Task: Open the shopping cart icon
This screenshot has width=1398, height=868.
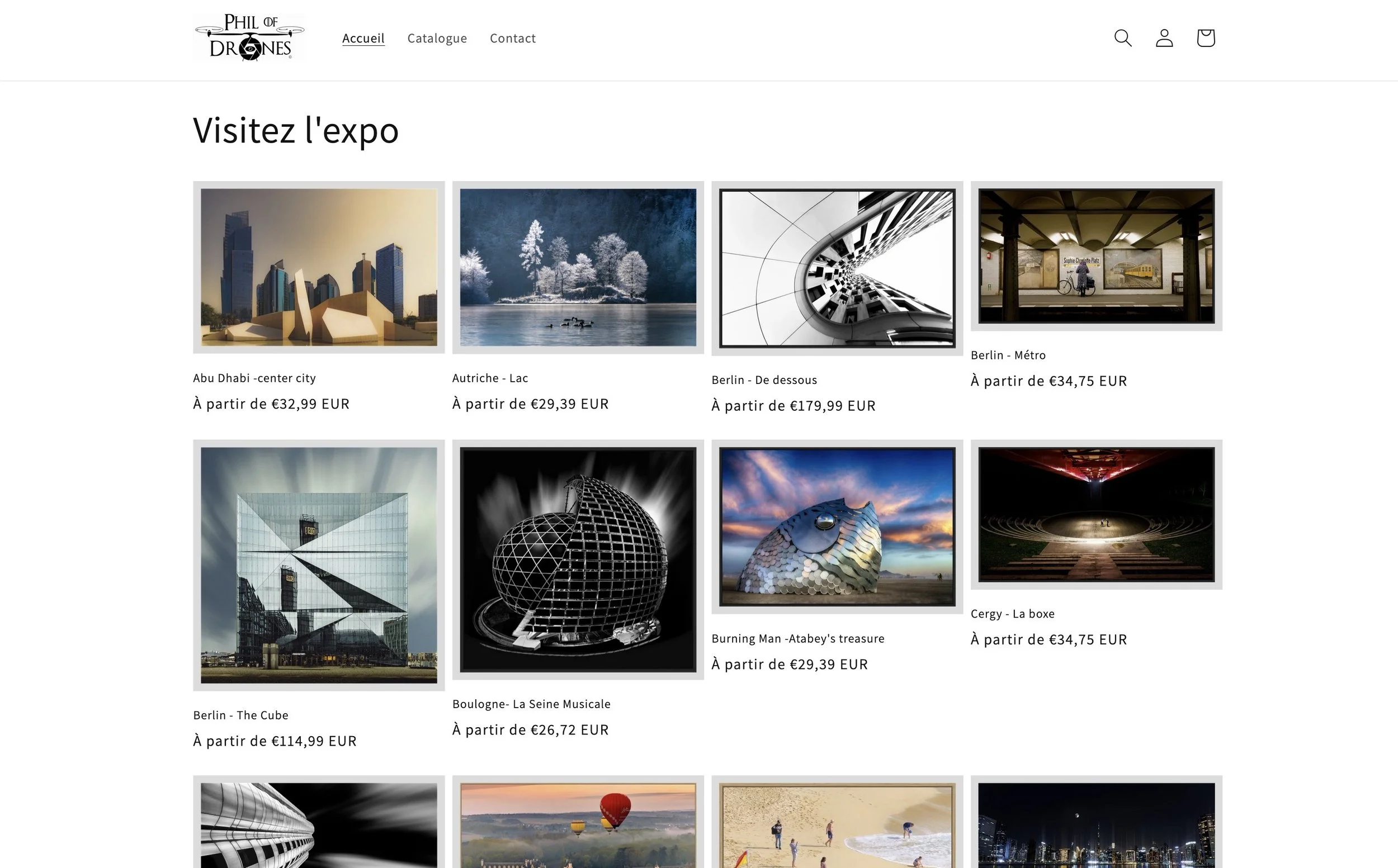Action: 1205,38
